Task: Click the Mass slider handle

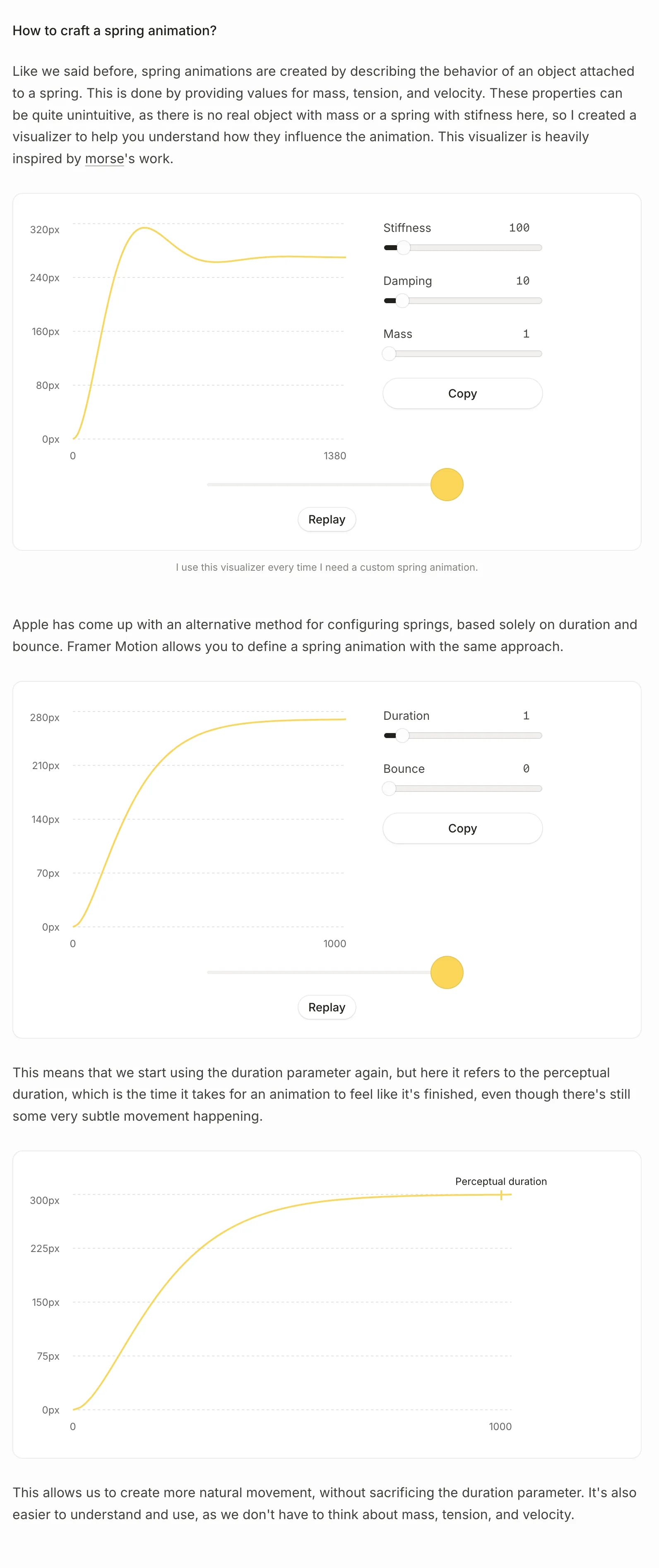Action: point(390,354)
